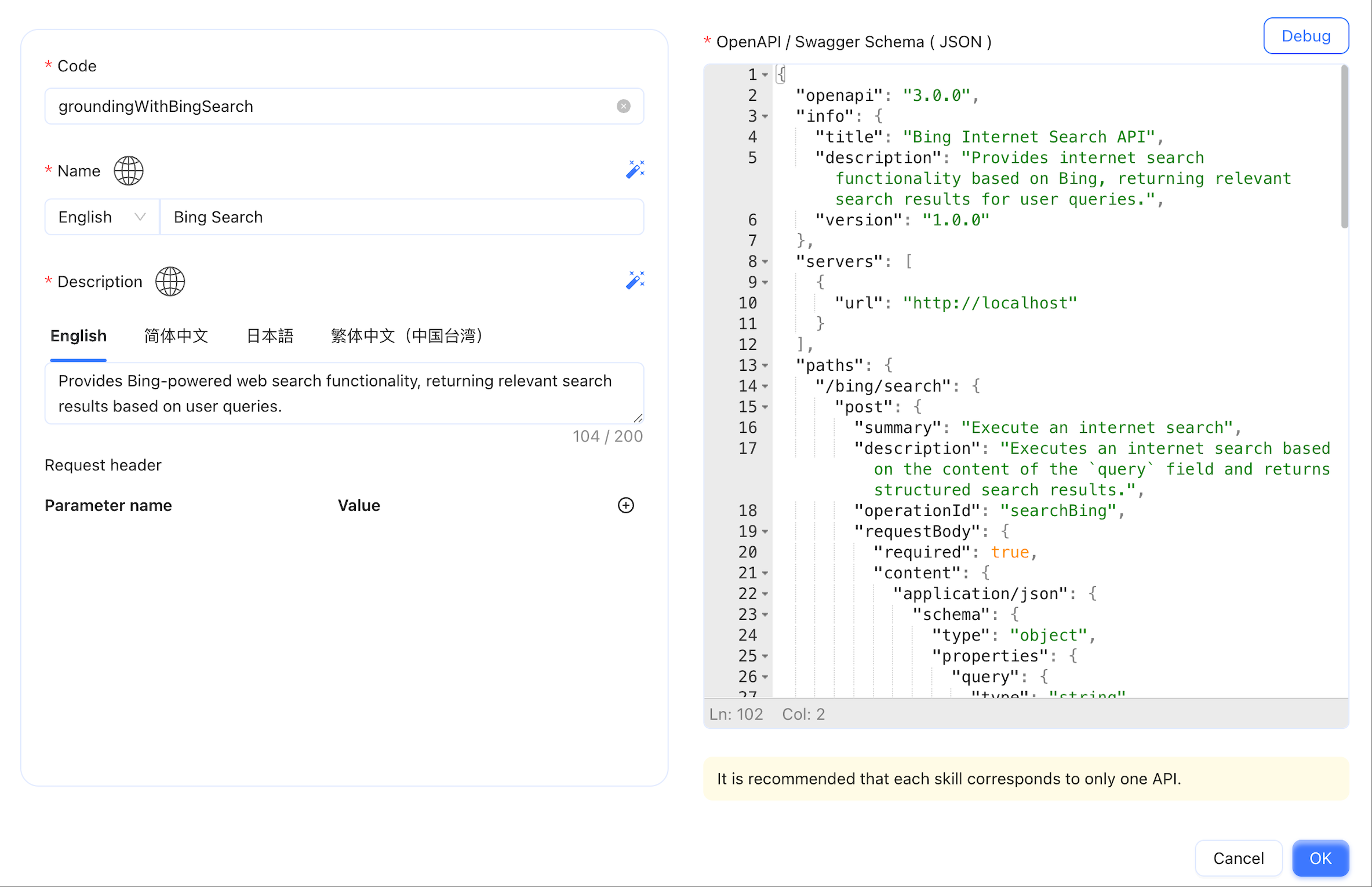Add a request header with the plus icon

[625, 505]
